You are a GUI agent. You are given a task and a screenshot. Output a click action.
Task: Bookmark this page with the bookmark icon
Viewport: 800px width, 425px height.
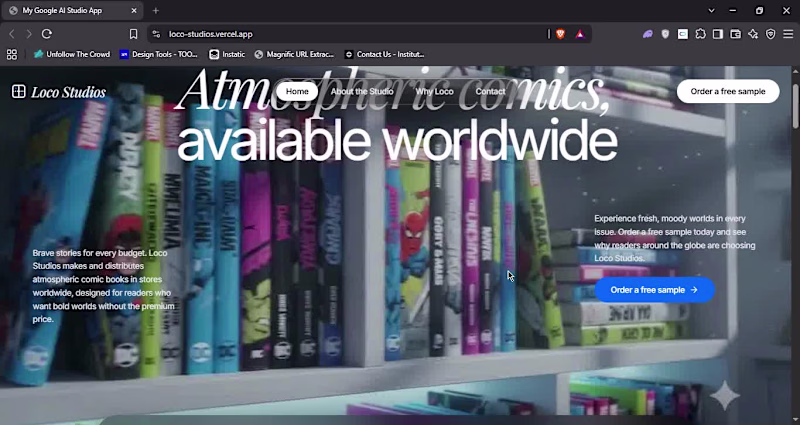pos(133,34)
